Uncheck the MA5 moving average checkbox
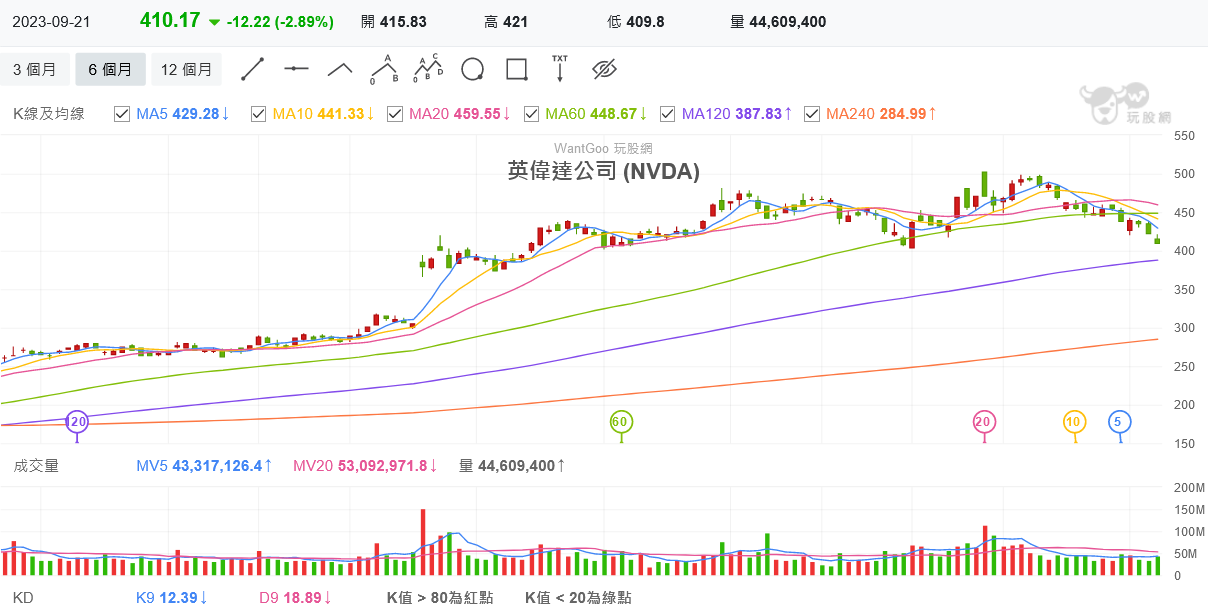The height and width of the screenshot is (608, 1208). tap(122, 114)
